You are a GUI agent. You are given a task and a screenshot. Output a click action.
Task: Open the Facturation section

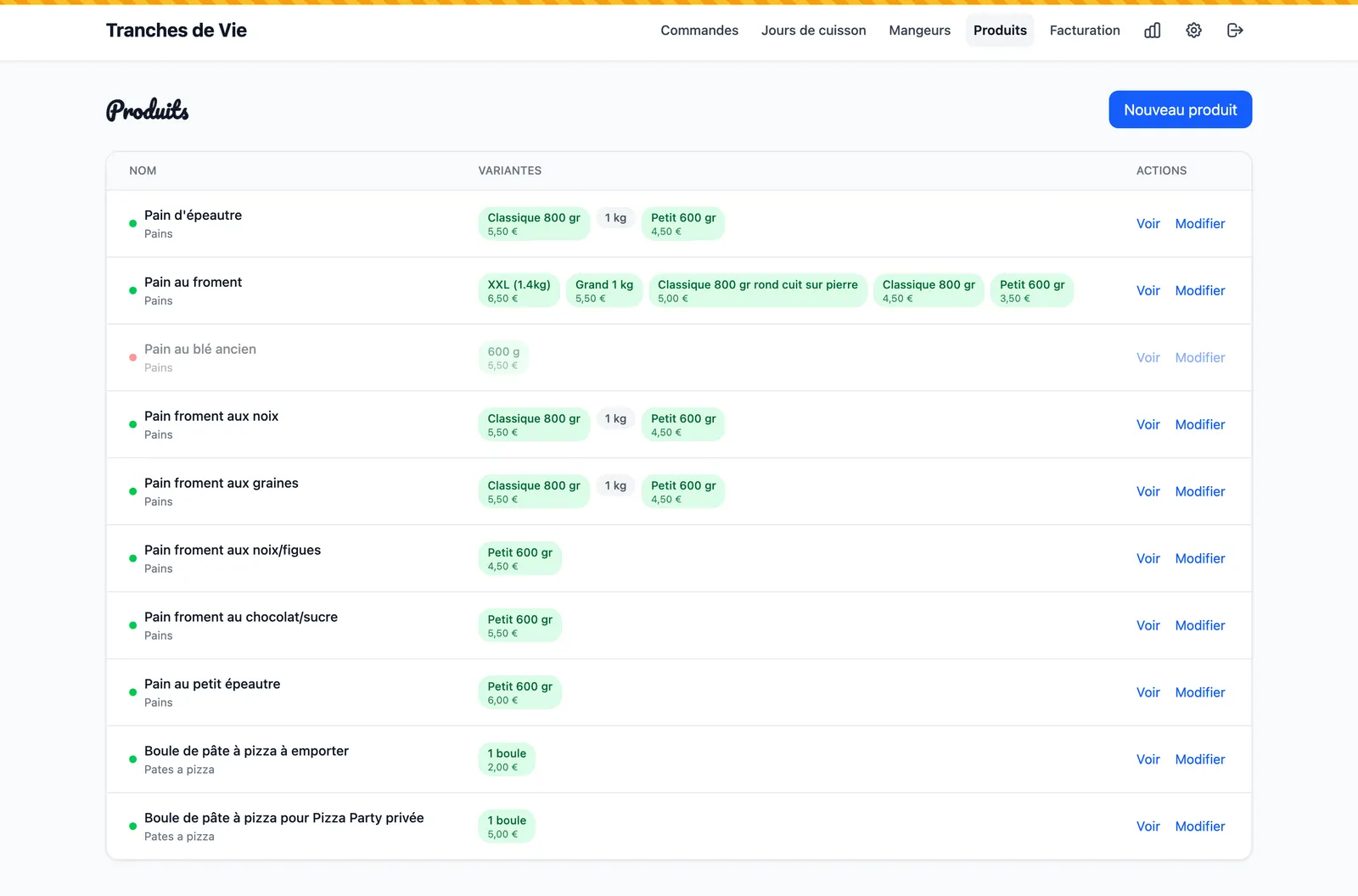[x=1085, y=31]
